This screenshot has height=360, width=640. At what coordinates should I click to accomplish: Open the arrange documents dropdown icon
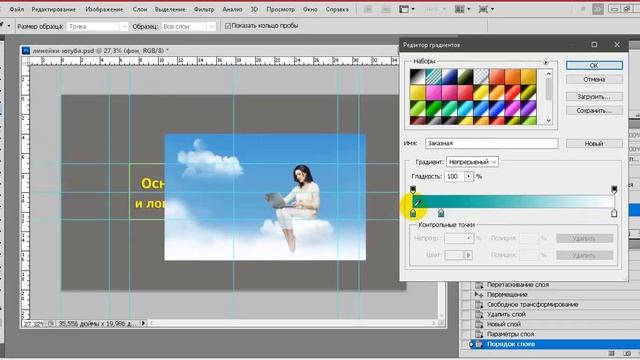(x=462, y=9)
